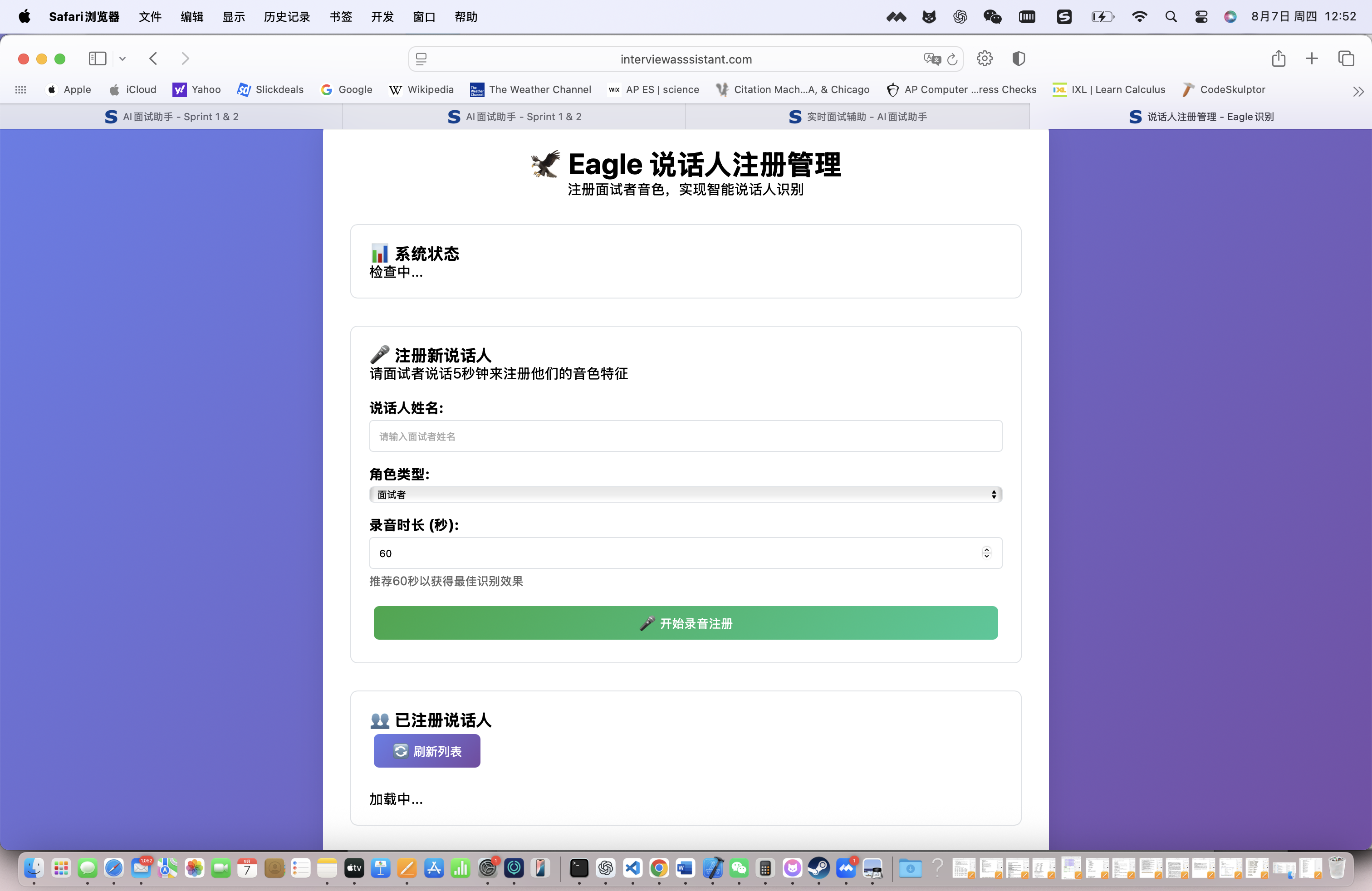Click the 开始录音注册 green button
The image size is (1372, 891).
pyautogui.click(x=686, y=623)
